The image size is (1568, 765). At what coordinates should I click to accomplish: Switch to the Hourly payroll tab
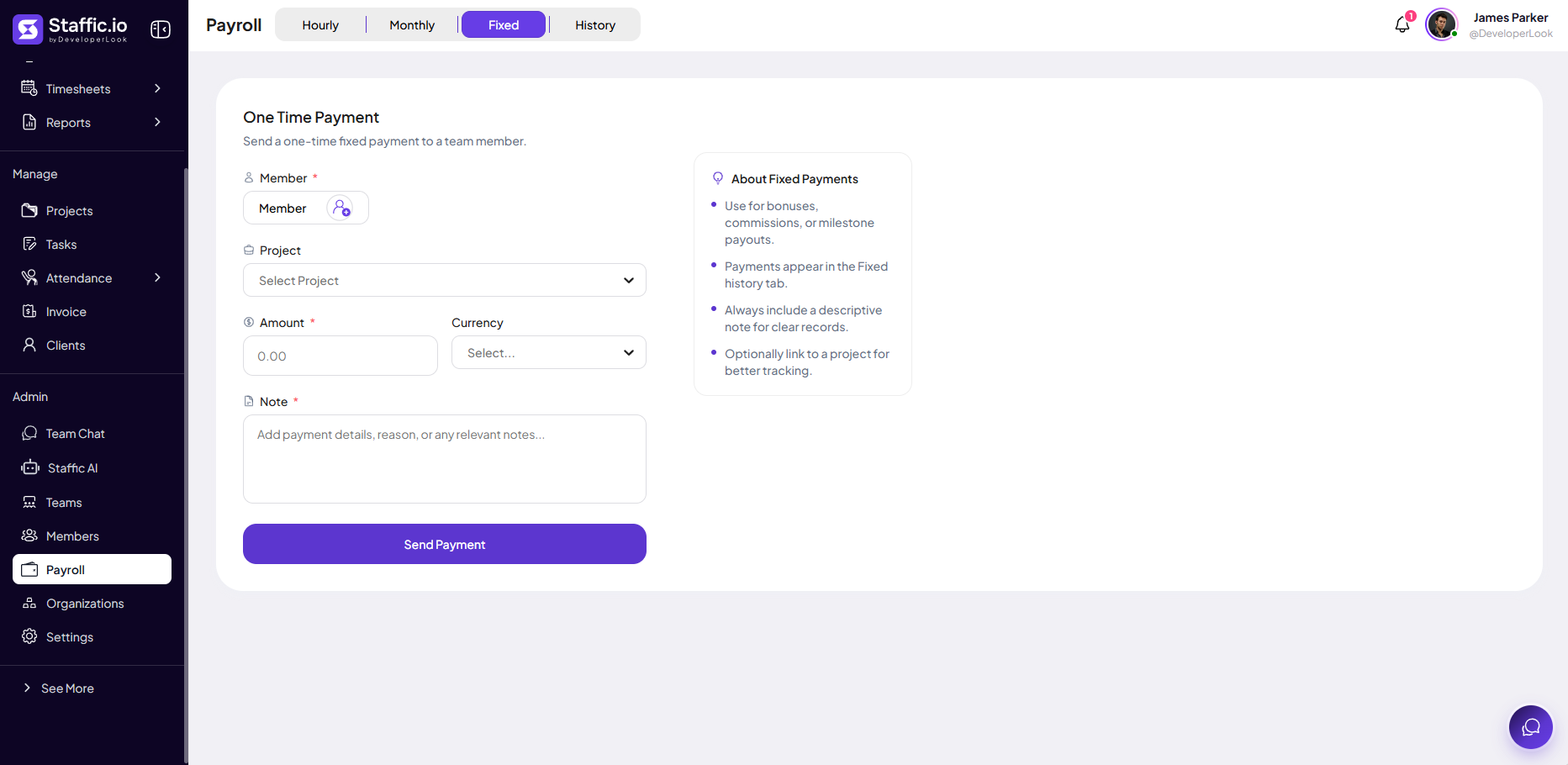(320, 25)
